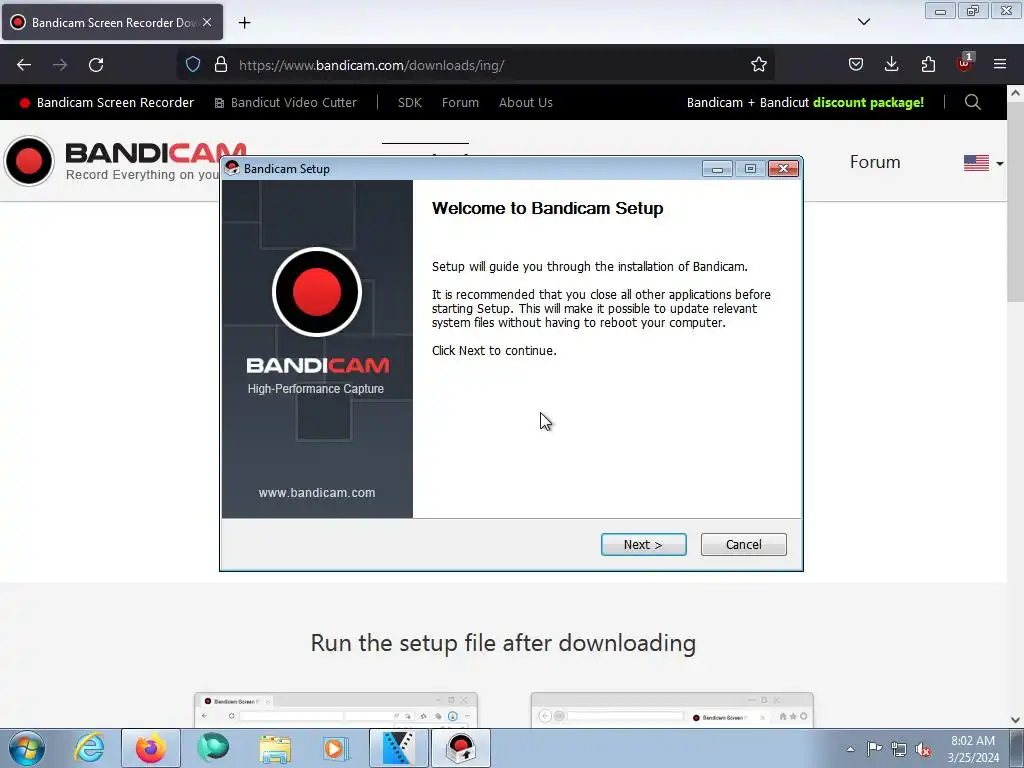Screen dimensions: 1024x768
Task: Expand the US flag language dropdown
Action: [984, 163]
